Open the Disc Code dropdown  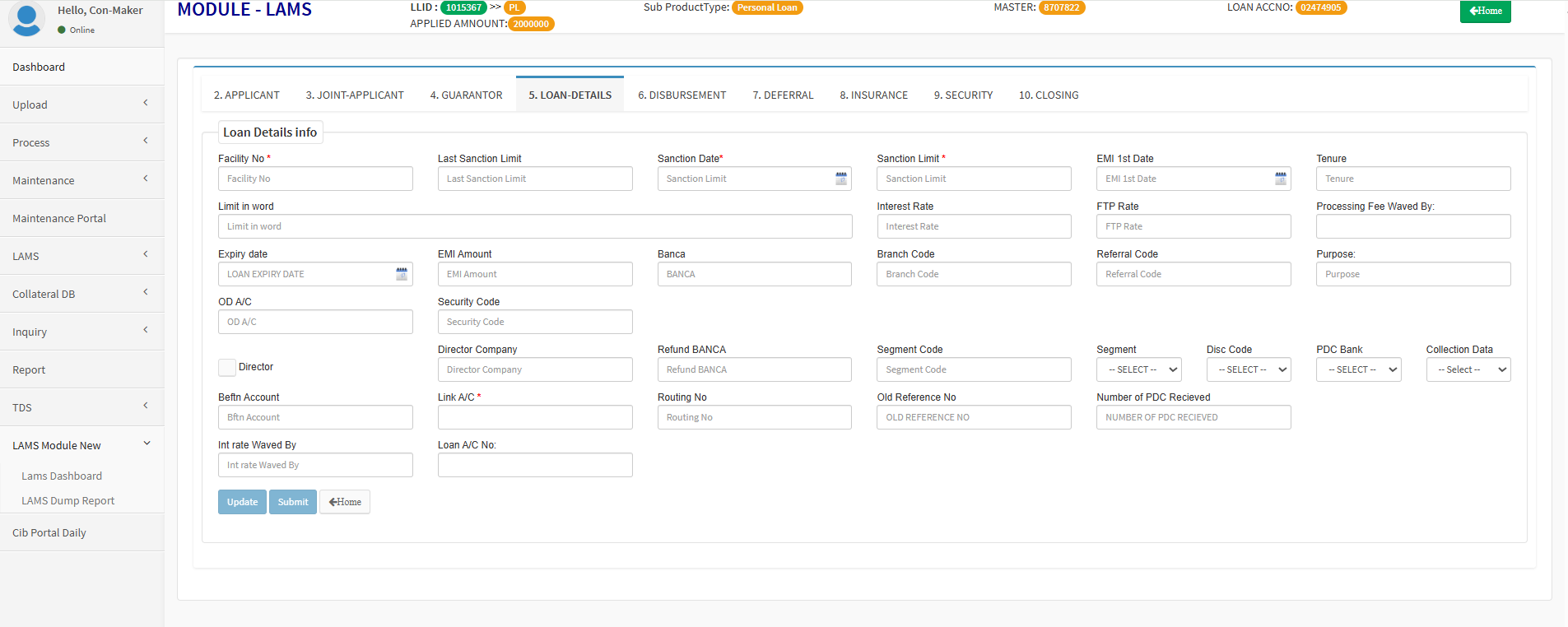coord(1248,369)
